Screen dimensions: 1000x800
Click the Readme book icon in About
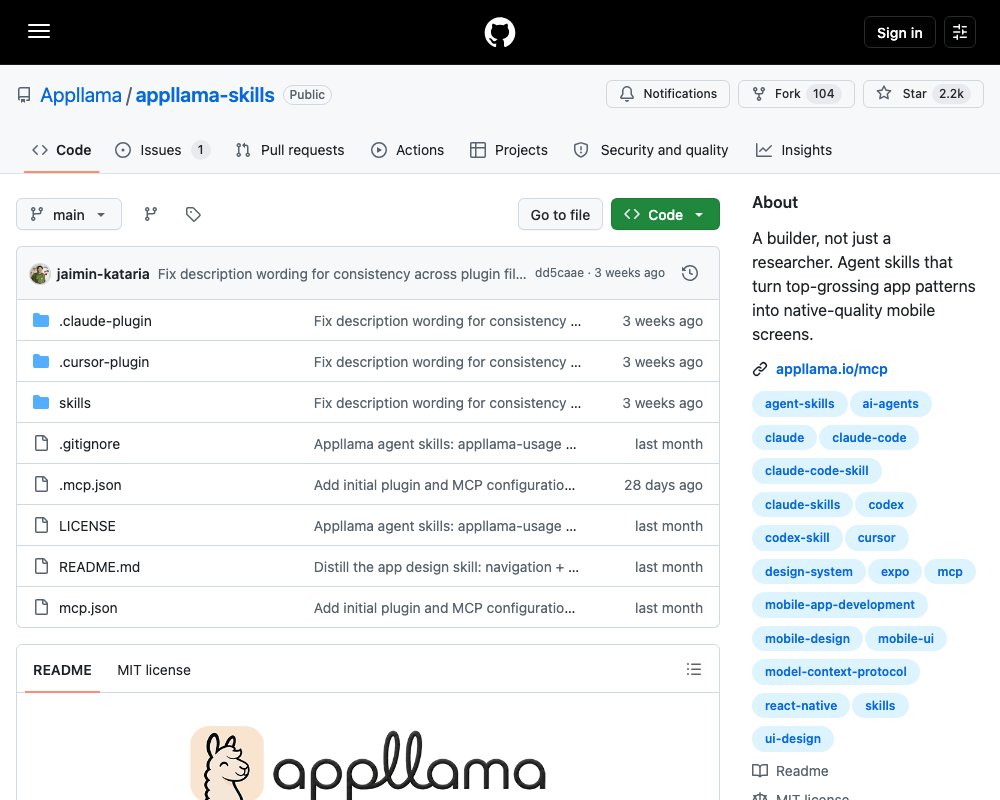(760, 771)
